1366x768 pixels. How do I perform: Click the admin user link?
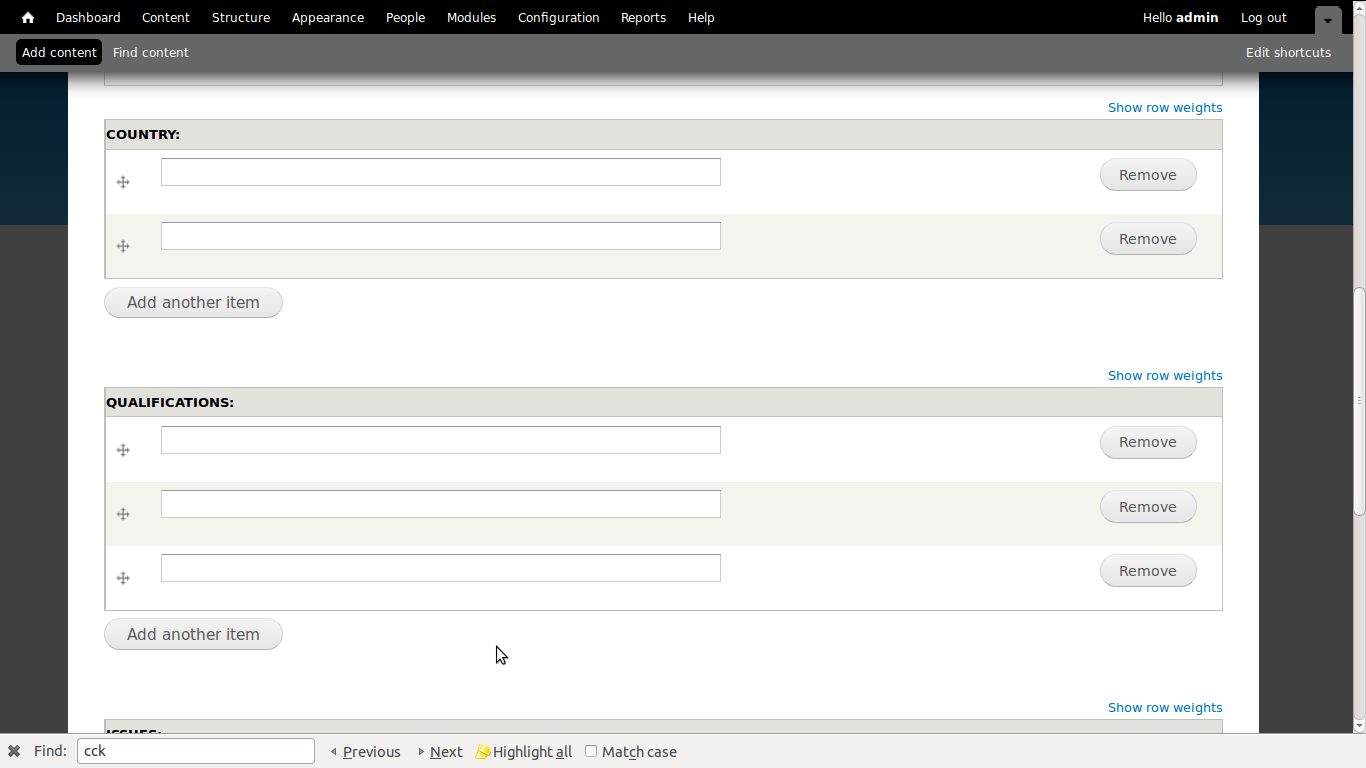tap(1197, 17)
